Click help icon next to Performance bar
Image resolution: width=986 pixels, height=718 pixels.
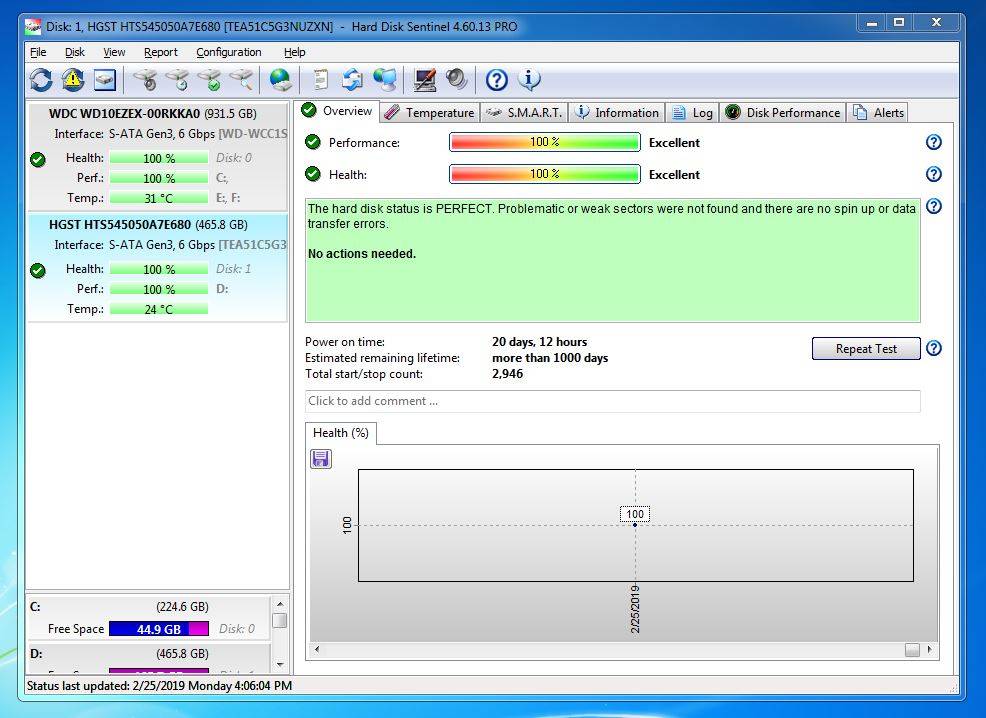tap(933, 143)
